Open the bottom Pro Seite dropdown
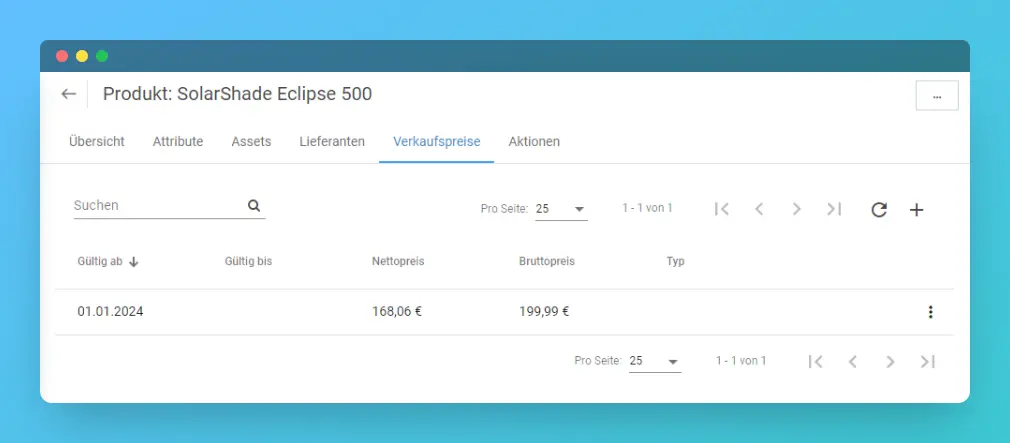Viewport: 1010px width, 443px height. coord(655,361)
